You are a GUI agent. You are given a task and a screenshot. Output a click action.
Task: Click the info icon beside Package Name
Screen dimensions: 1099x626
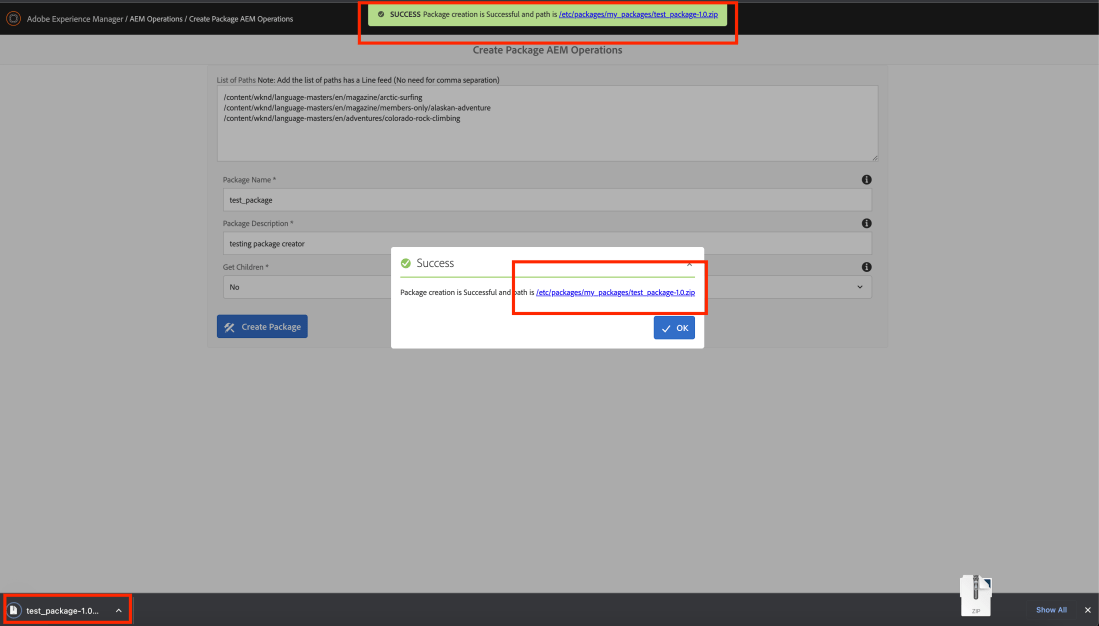[866, 180]
